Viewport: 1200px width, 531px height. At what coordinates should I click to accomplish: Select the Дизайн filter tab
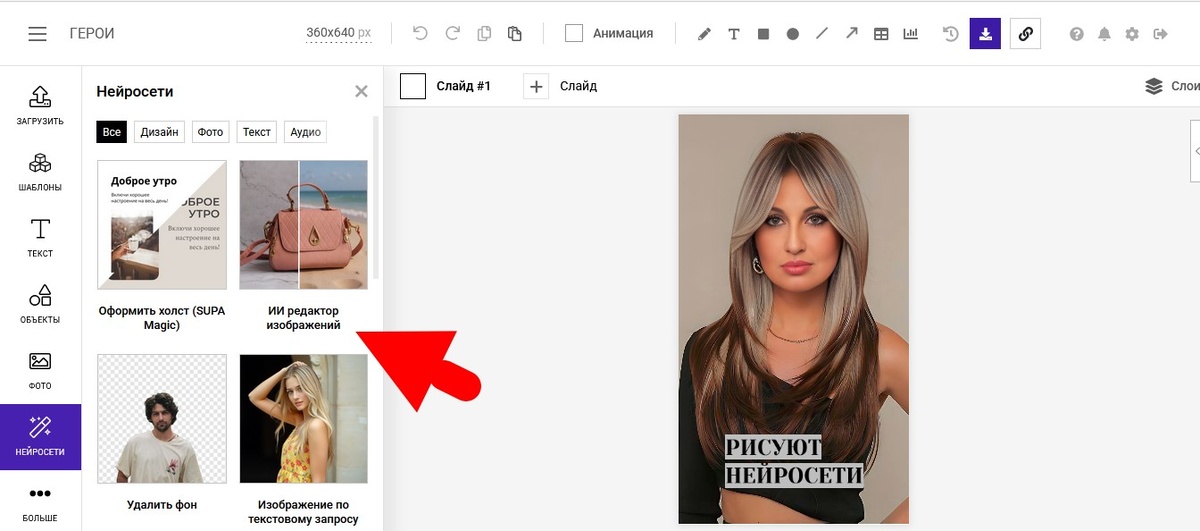[x=159, y=132]
